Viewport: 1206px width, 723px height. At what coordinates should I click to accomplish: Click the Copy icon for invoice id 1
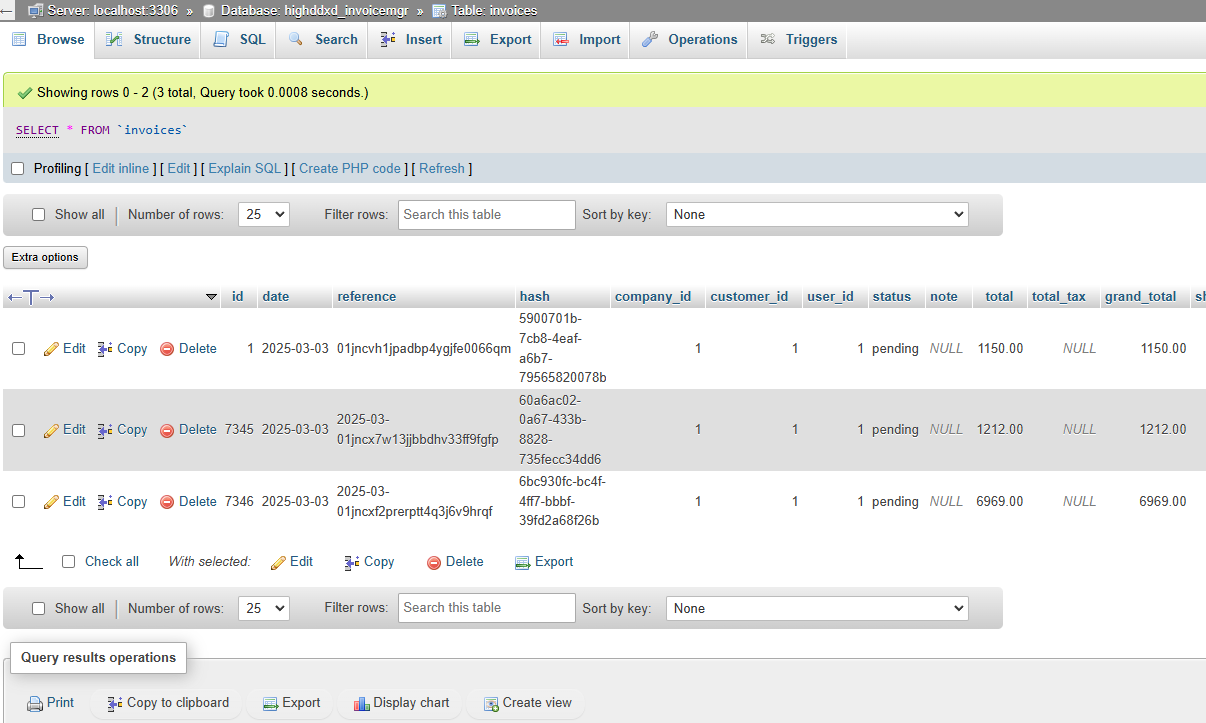(105, 349)
